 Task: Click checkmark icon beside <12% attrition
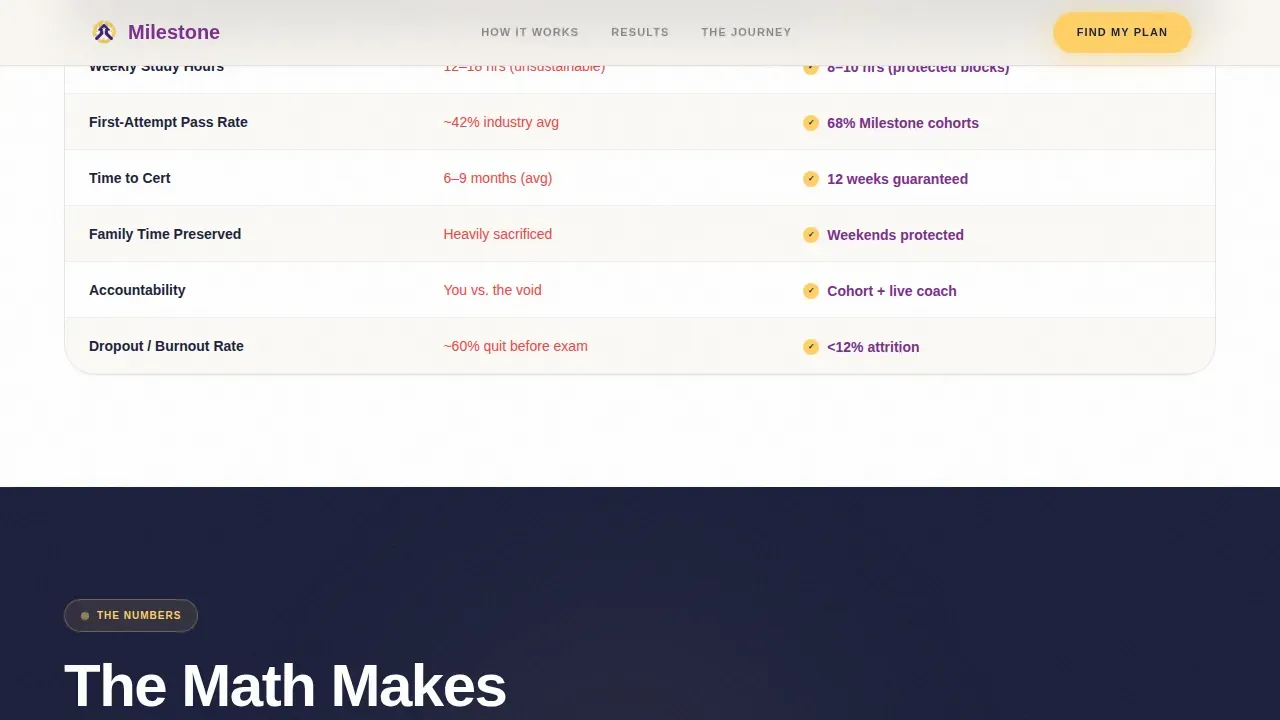pos(811,347)
